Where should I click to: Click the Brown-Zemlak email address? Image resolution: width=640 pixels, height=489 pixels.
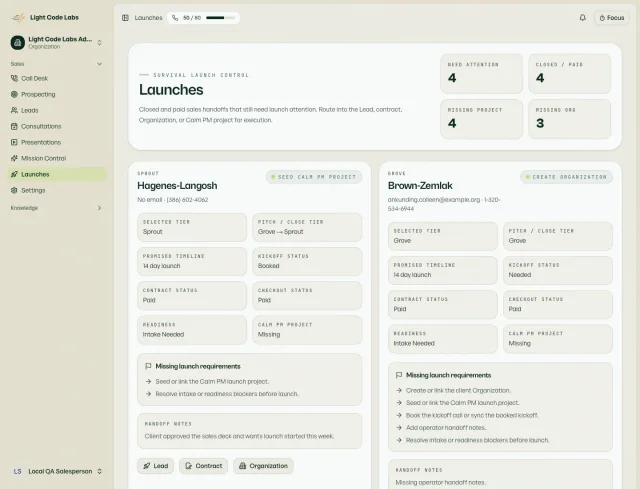434,200
